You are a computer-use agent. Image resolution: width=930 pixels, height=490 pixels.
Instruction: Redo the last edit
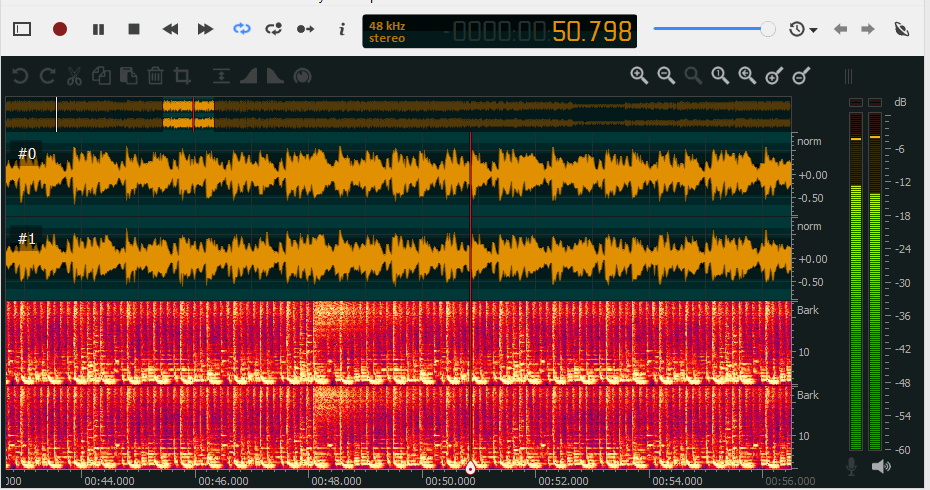pyautogui.click(x=47, y=76)
